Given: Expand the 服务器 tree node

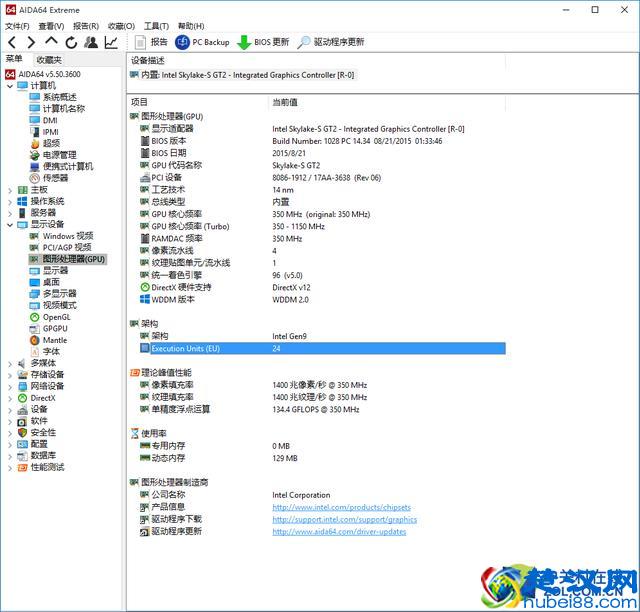Looking at the screenshot, I should point(10,213).
